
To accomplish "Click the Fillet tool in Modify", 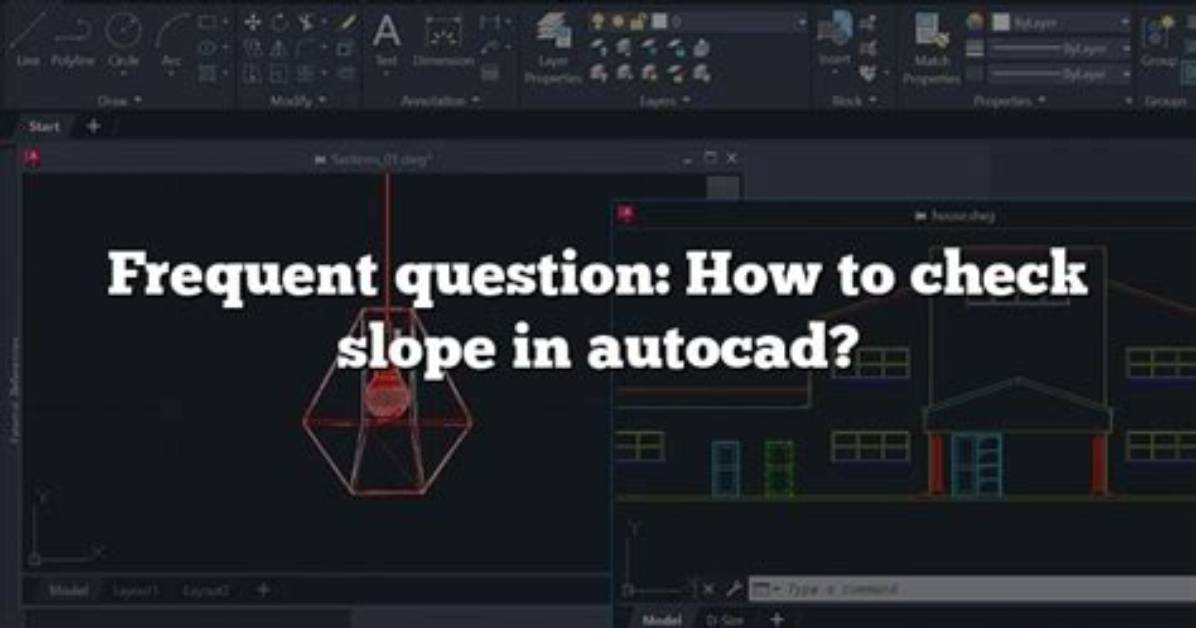I will pyautogui.click(x=306, y=48).
